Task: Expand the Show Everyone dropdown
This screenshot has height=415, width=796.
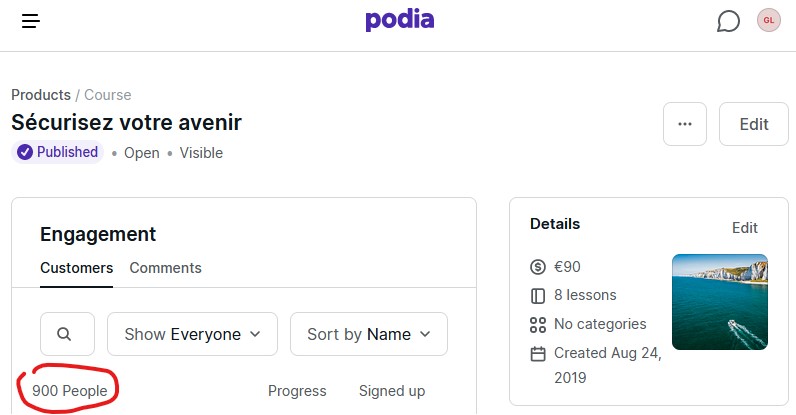Action: coord(192,334)
